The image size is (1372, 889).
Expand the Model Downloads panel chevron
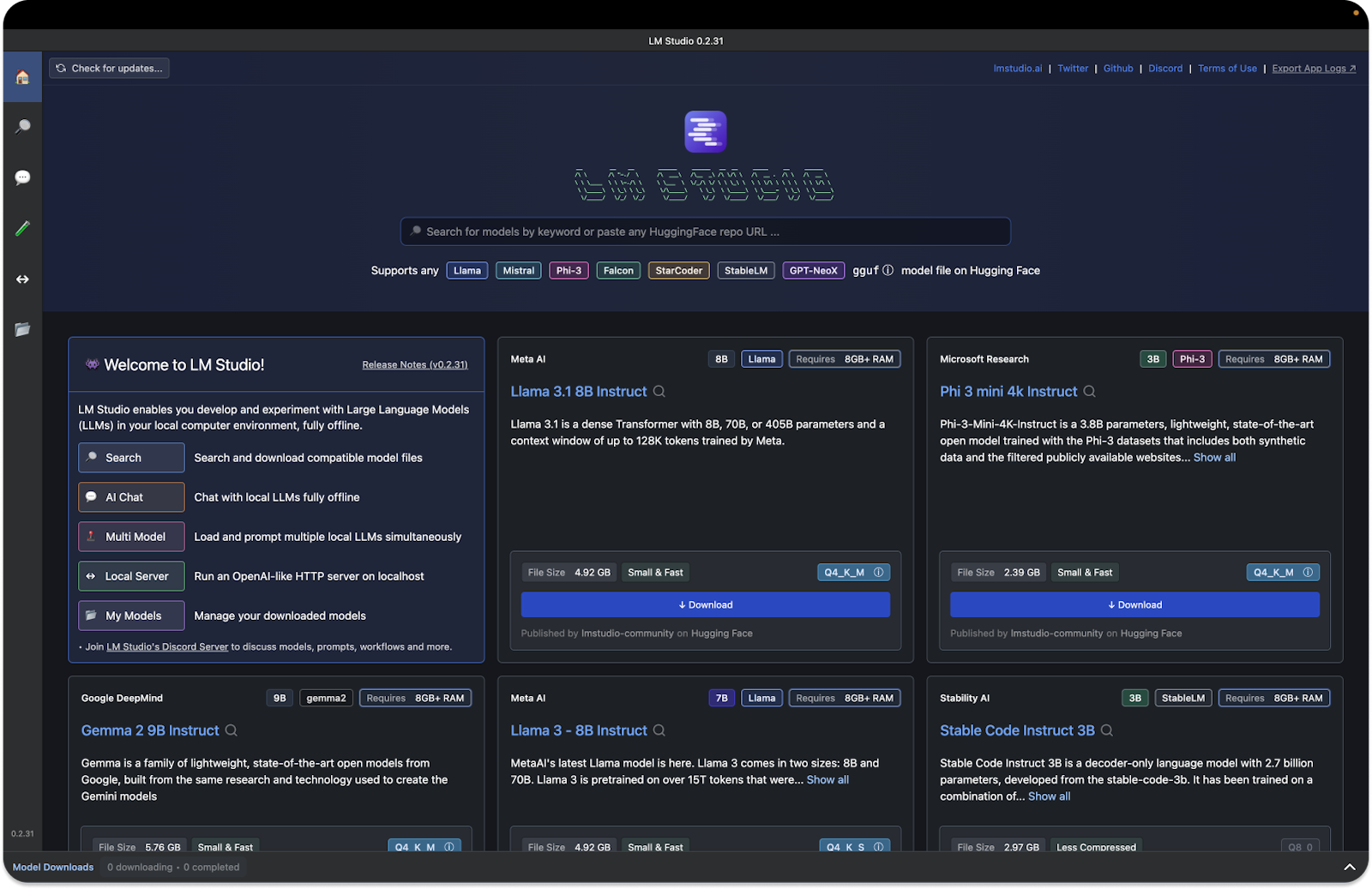tap(1349, 868)
